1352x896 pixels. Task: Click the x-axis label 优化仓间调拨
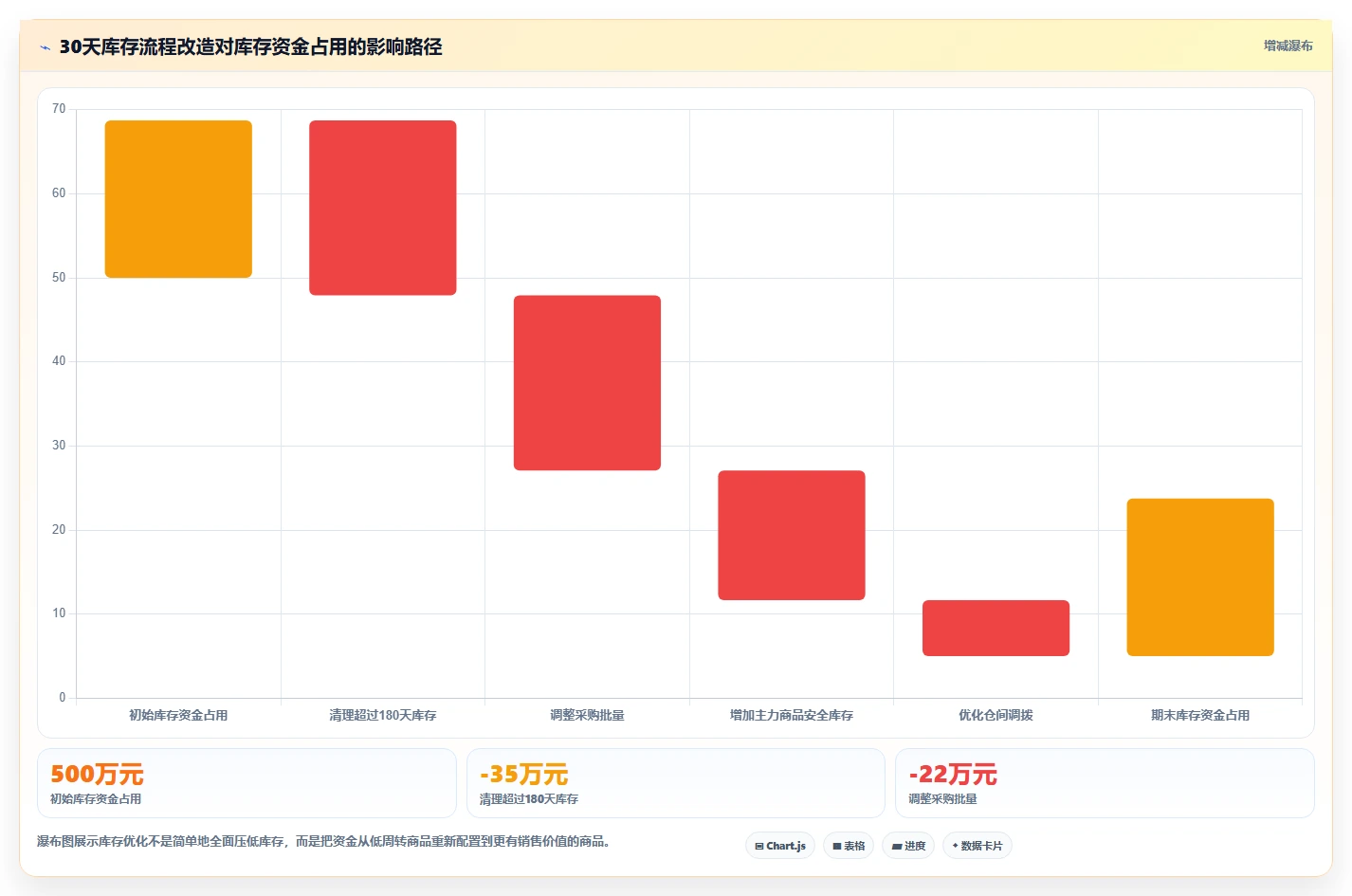996,715
